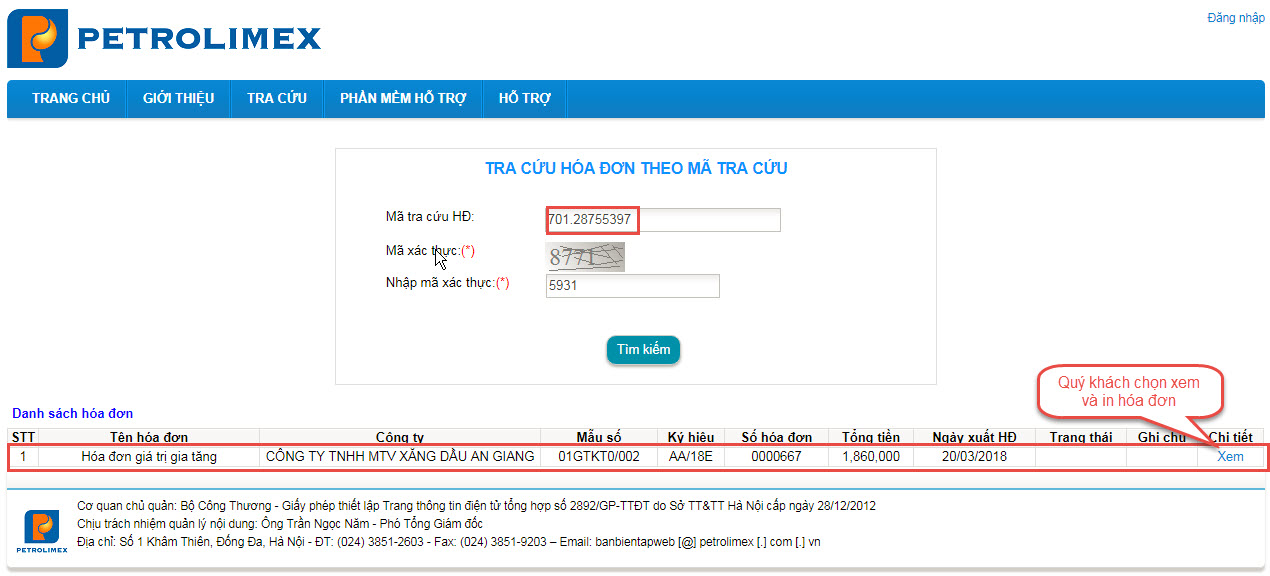The width and height of the screenshot is (1270, 576).
Task: Click the Ngày xuất HĐ column header
Action: [974, 437]
